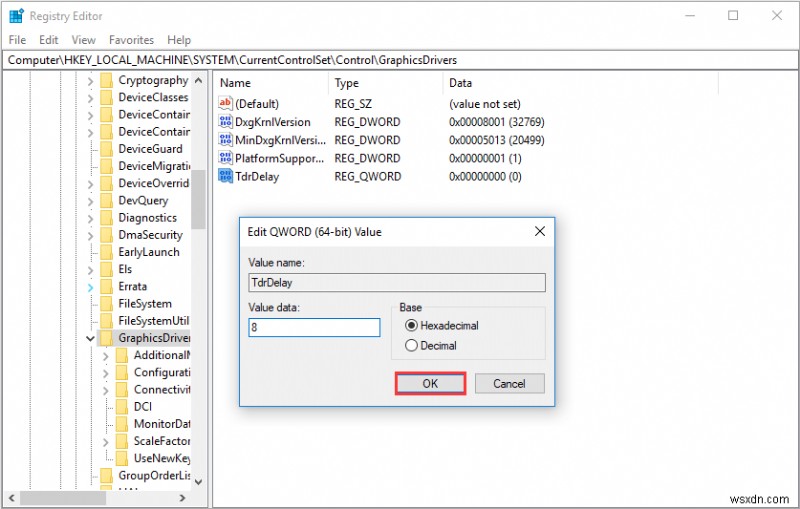The width and height of the screenshot is (800, 509).
Task: Click the Cryptography folder icon
Action: pyautogui.click(x=106, y=81)
